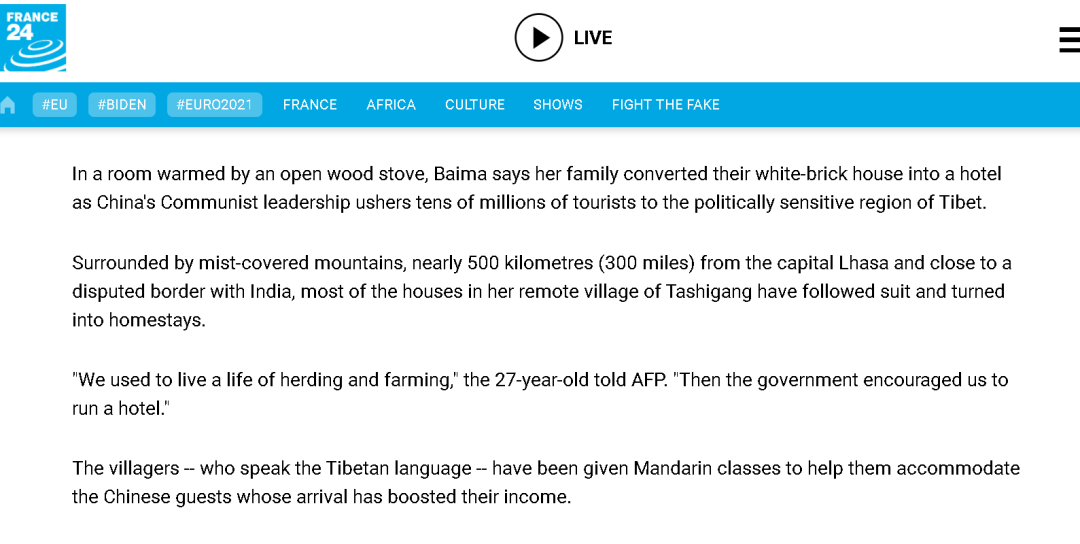Open the CULTURE section
Viewport: 1080px width, 544px height.
tap(475, 105)
